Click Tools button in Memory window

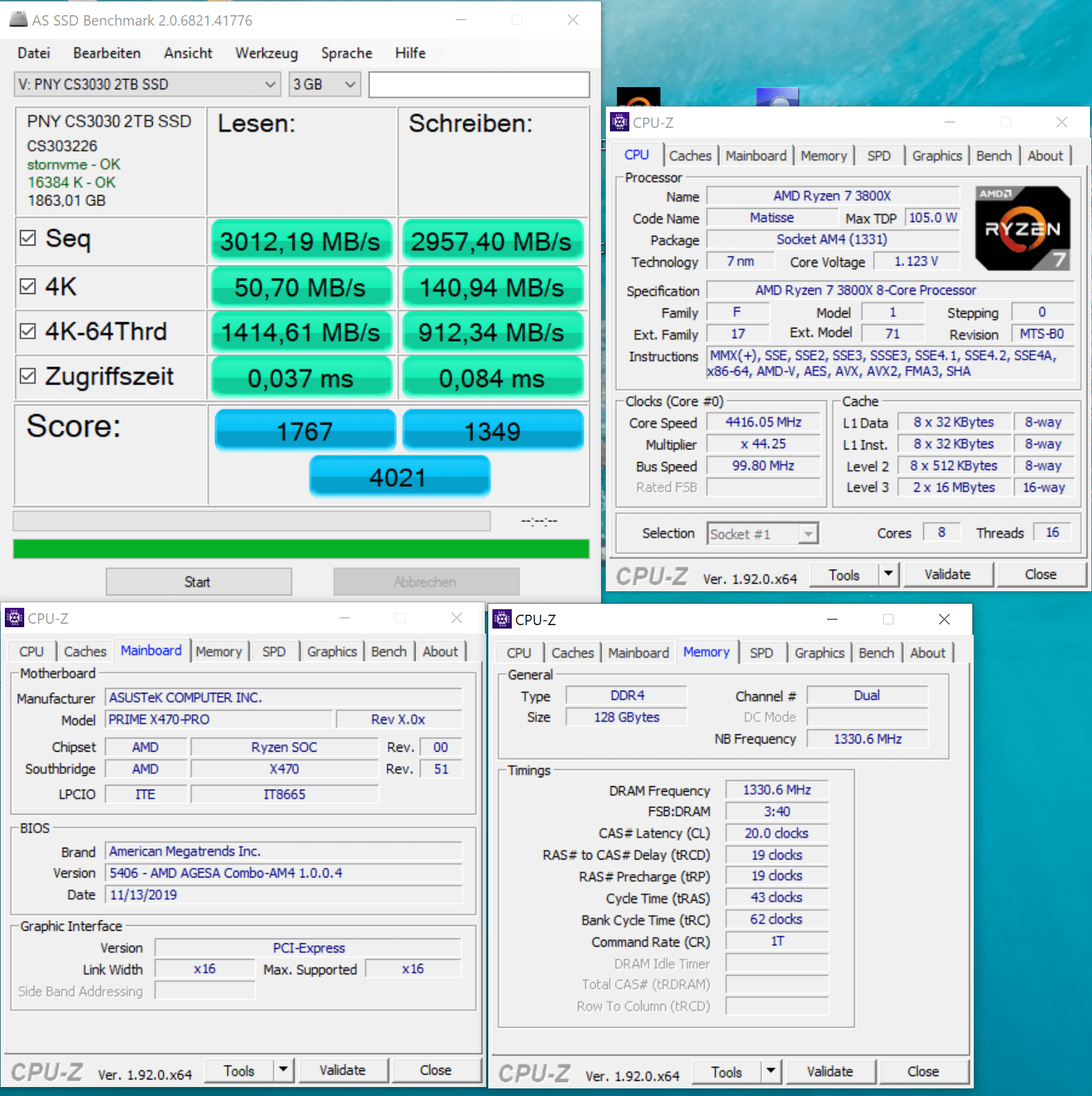coord(727,1072)
